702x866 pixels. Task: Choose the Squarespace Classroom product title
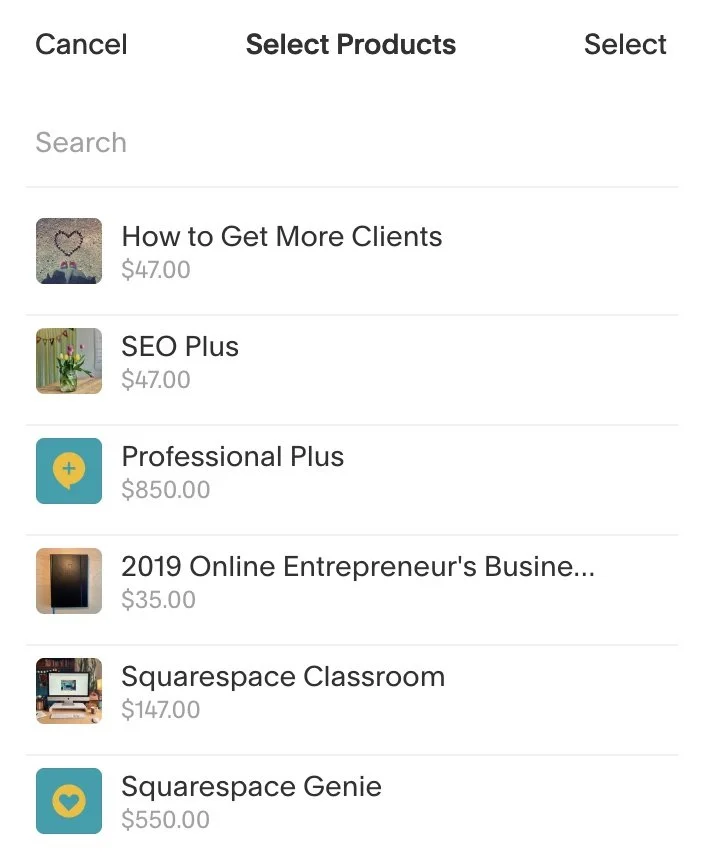click(283, 677)
